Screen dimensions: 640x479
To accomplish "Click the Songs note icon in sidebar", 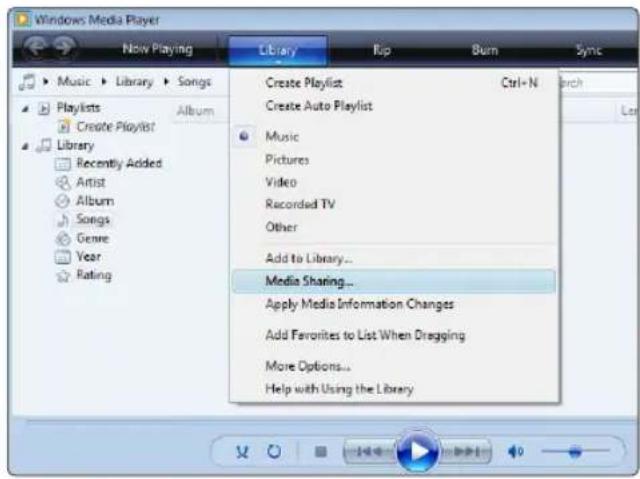I will [x=63, y=220].
